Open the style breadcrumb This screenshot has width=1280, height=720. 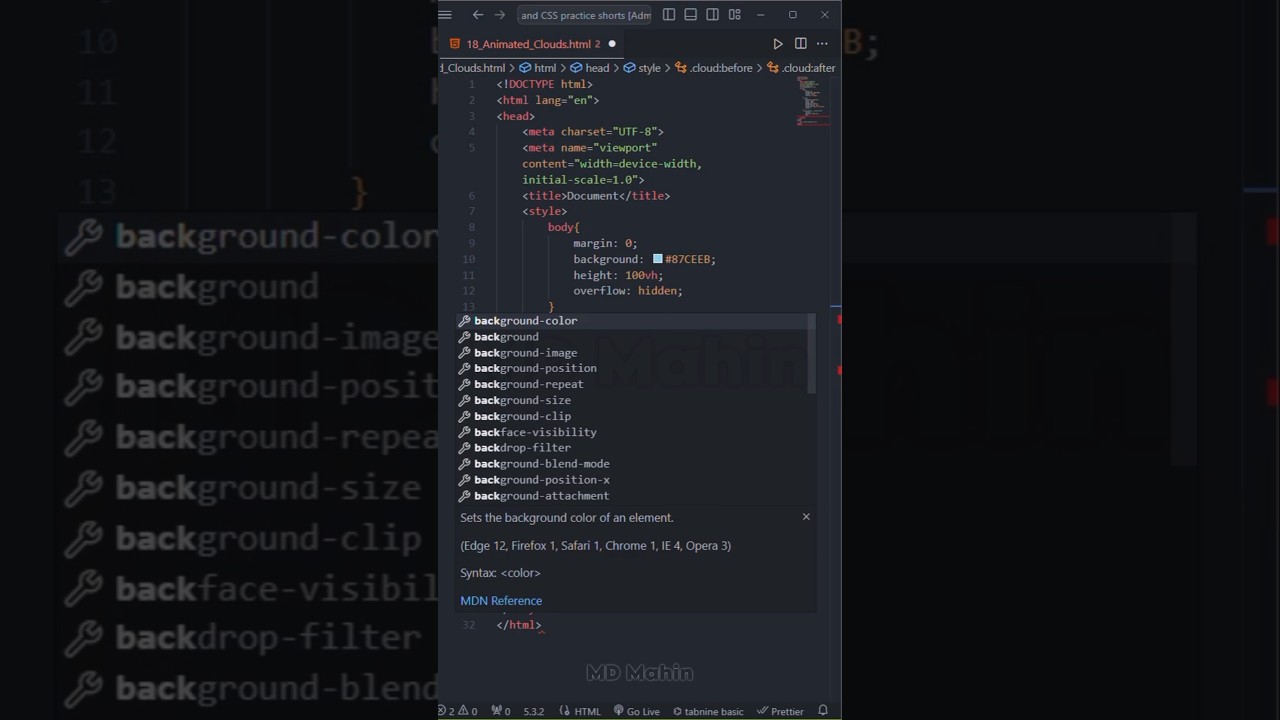(x=642, y=68)
